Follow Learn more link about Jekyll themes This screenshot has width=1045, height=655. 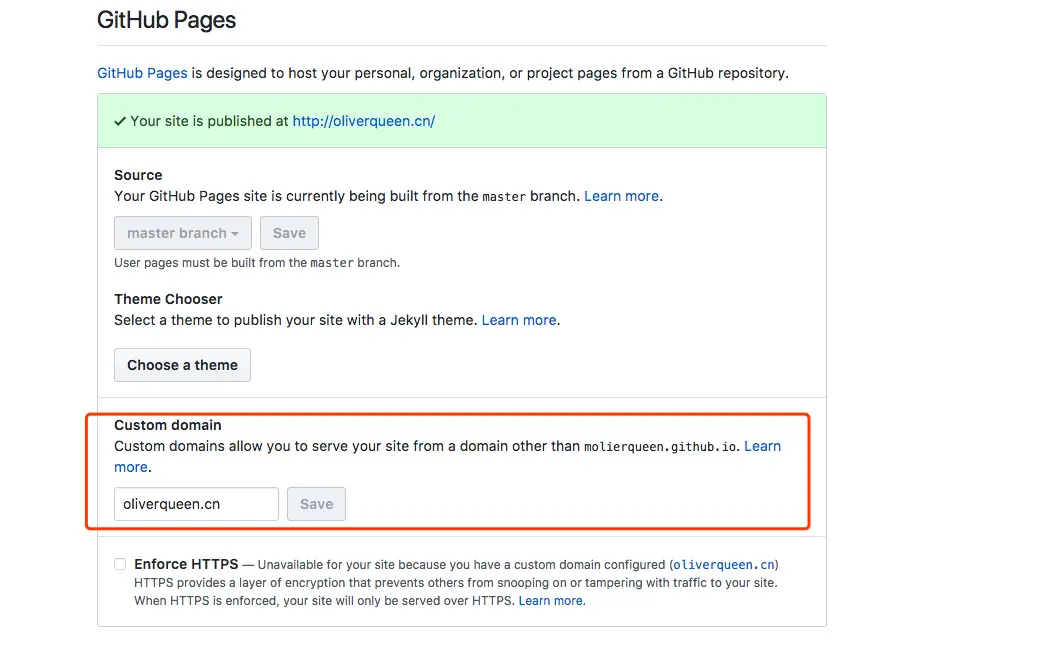tap(518, 320)
